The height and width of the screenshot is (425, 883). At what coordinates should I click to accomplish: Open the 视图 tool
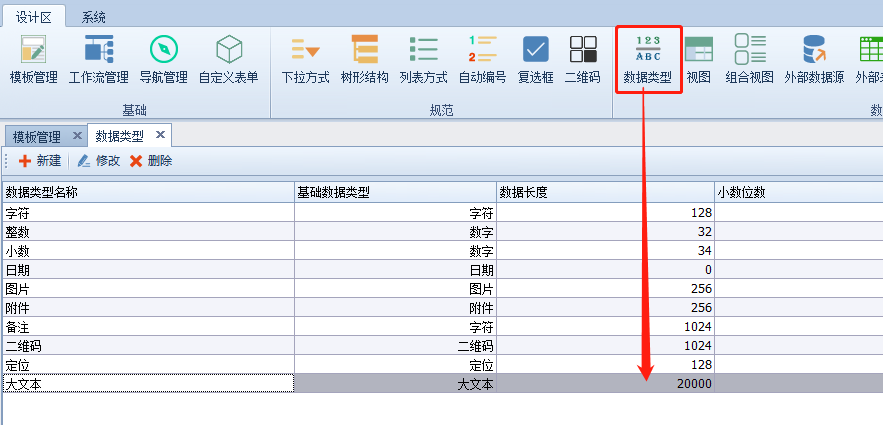tap(698, 58)
